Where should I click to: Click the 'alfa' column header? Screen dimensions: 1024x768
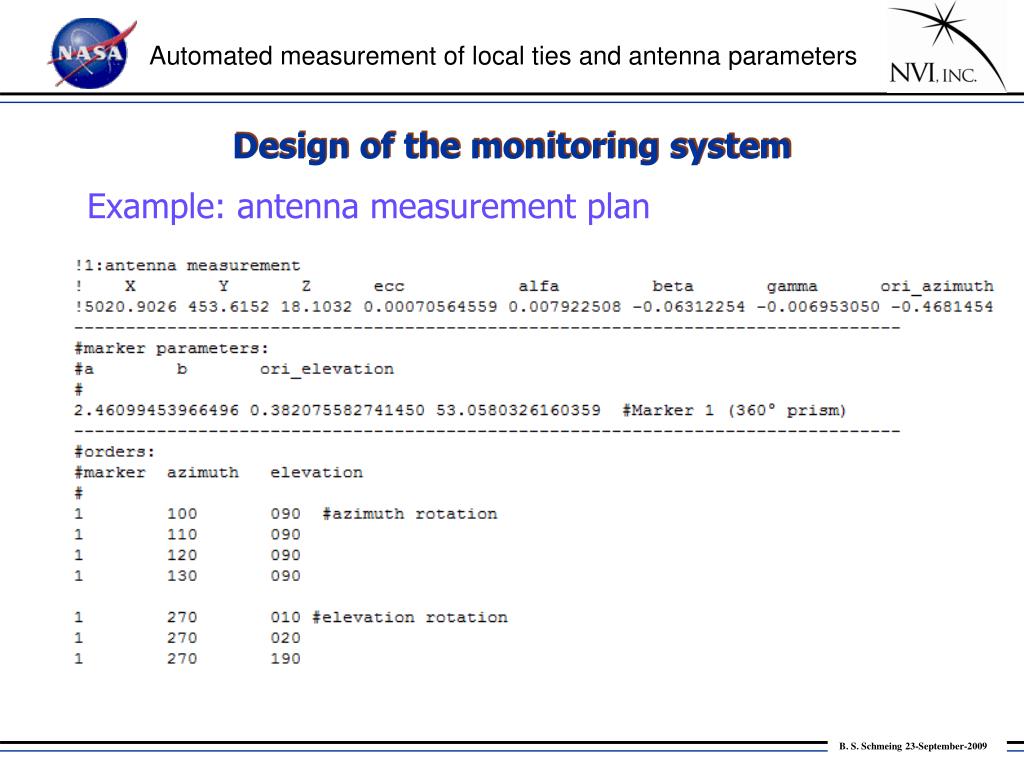[x=539, y=286]
